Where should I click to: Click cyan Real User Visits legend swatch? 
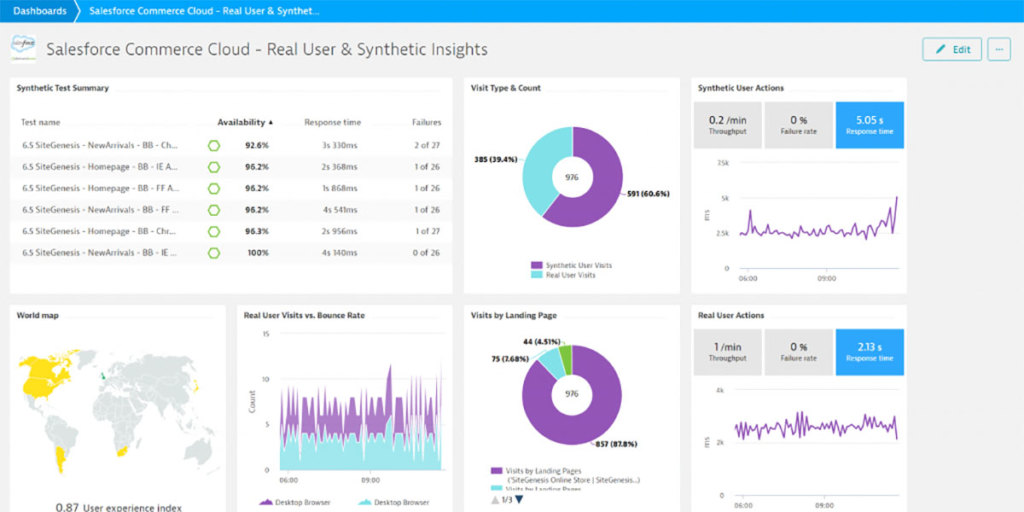(536, 275)
